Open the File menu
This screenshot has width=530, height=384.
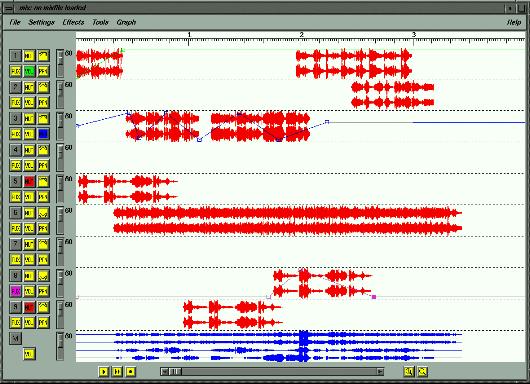tap(15, 22)
